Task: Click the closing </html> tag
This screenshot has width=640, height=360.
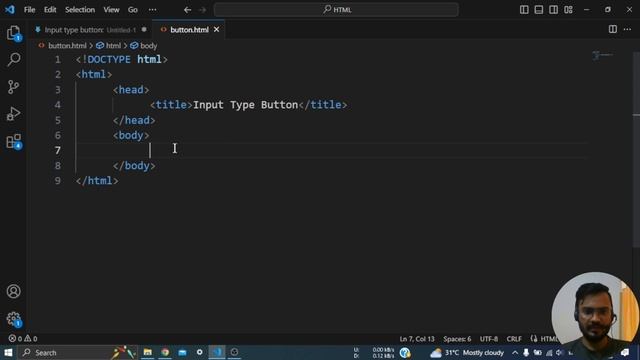Action: click(x=97, y=181)
